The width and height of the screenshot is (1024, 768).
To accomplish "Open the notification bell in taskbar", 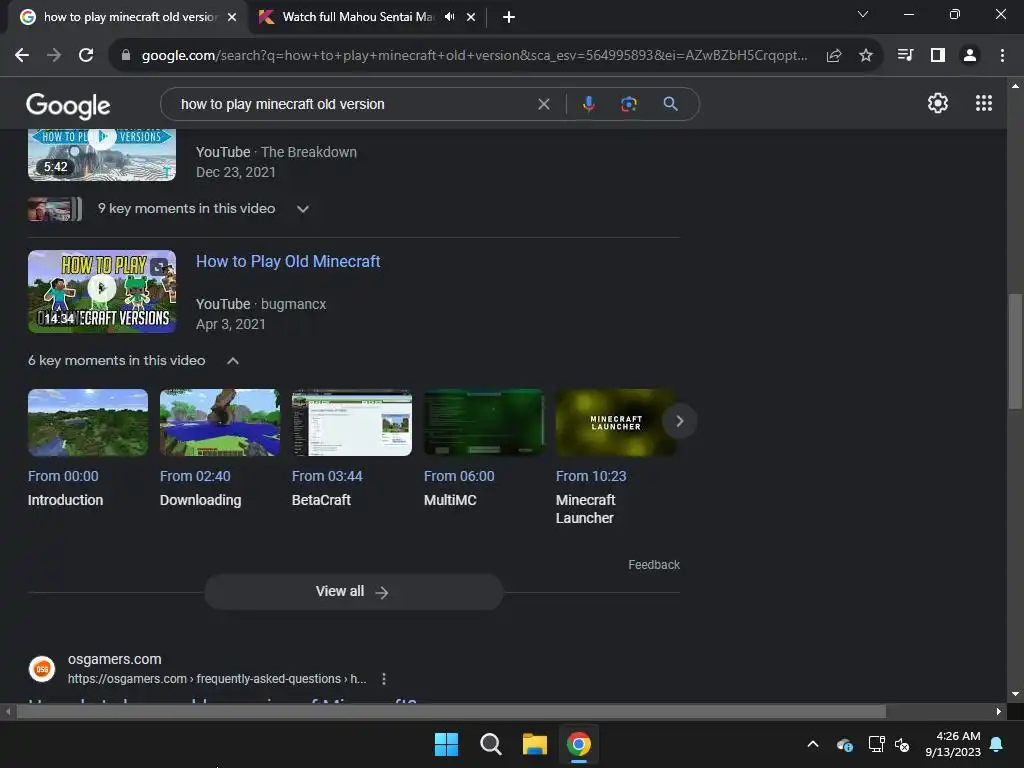I will tap(997, 744).
